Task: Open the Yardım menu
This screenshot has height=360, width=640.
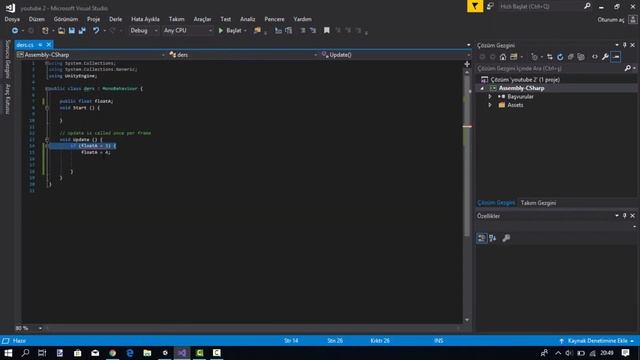Action: click(302, 19)
